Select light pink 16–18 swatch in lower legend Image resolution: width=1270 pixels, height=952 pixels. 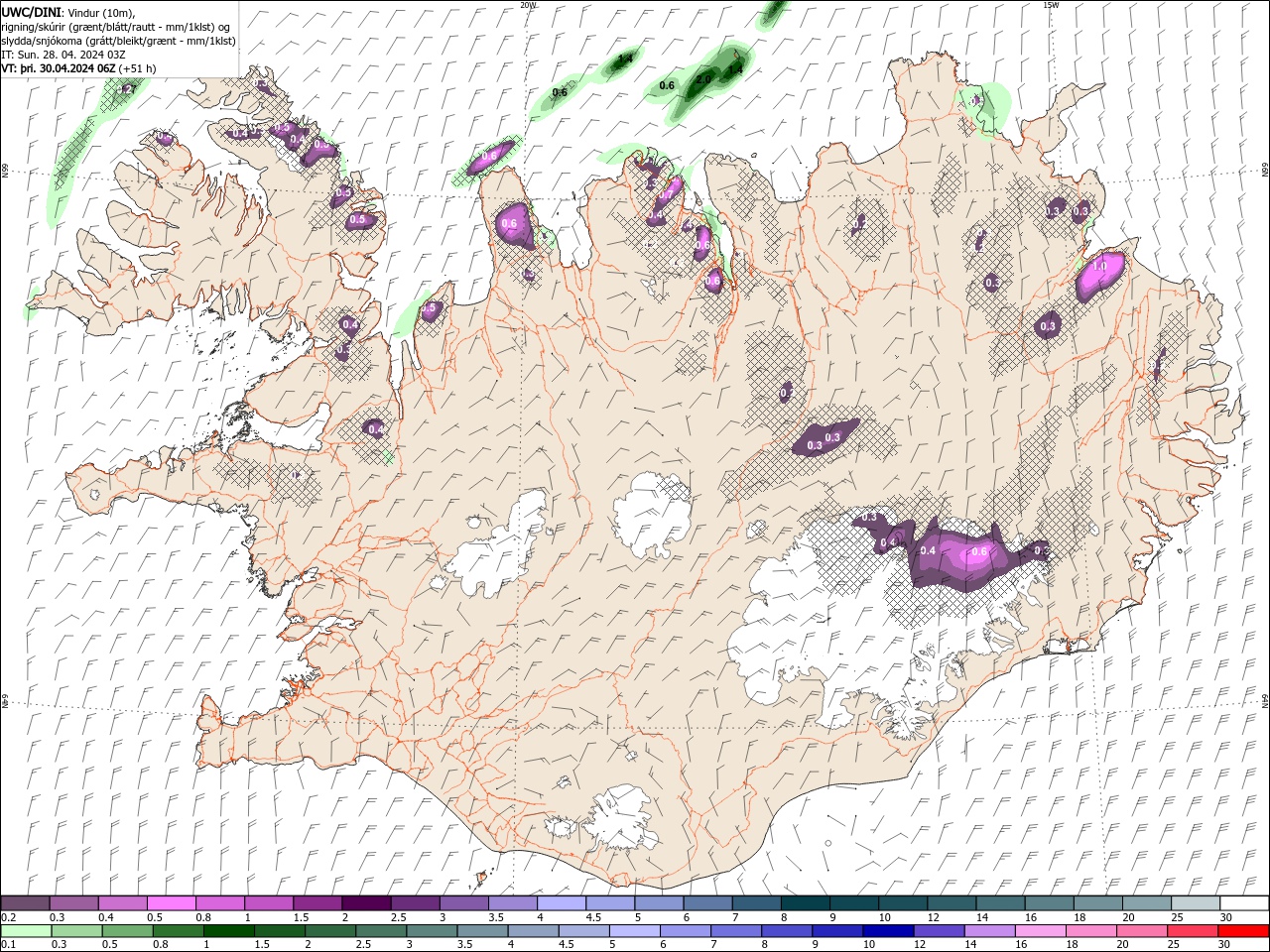[x=1040, y=931]
